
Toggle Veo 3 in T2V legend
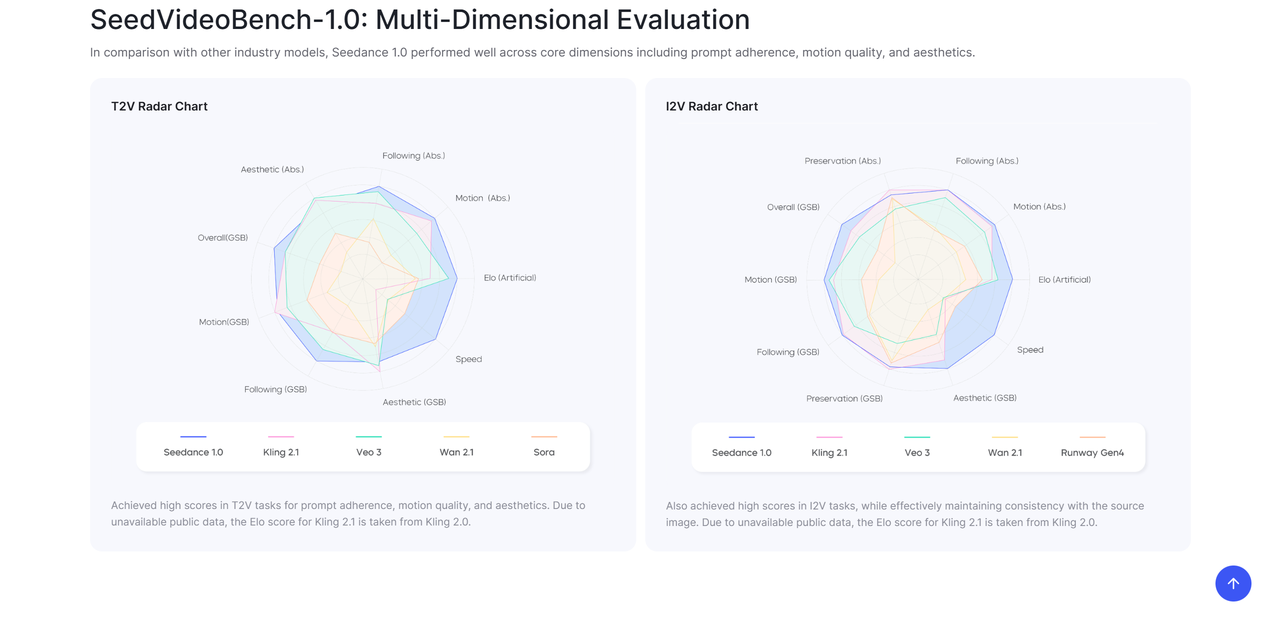pyautogui.click(x=369, y=452)
